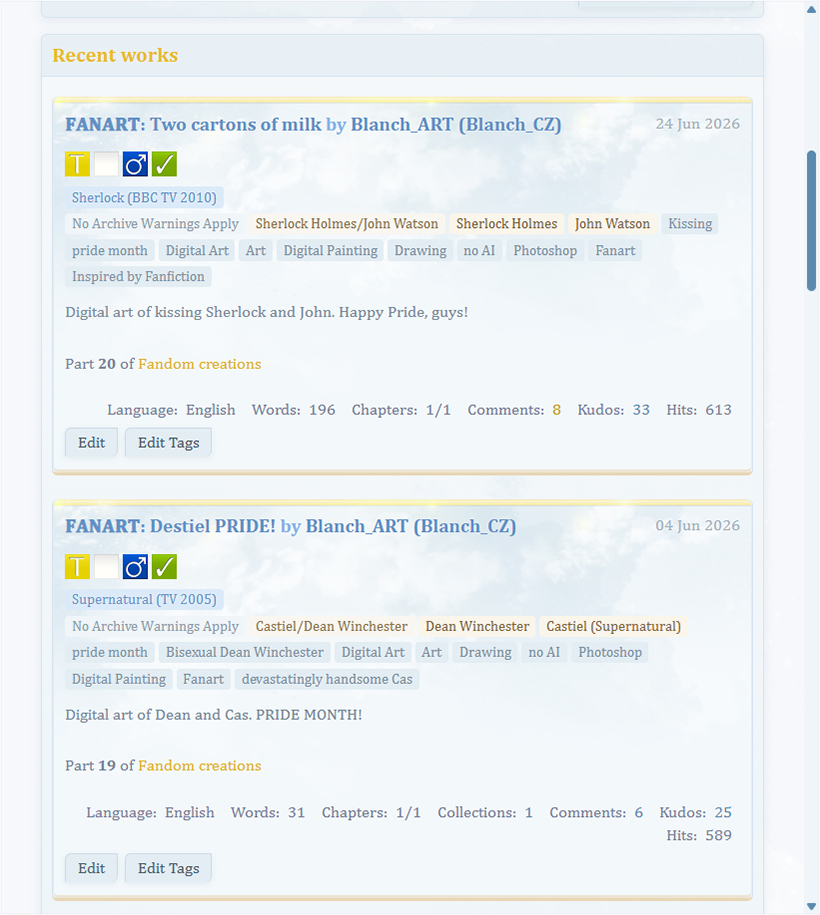Open Fandom creations series under Part 19

coord(200,766)
